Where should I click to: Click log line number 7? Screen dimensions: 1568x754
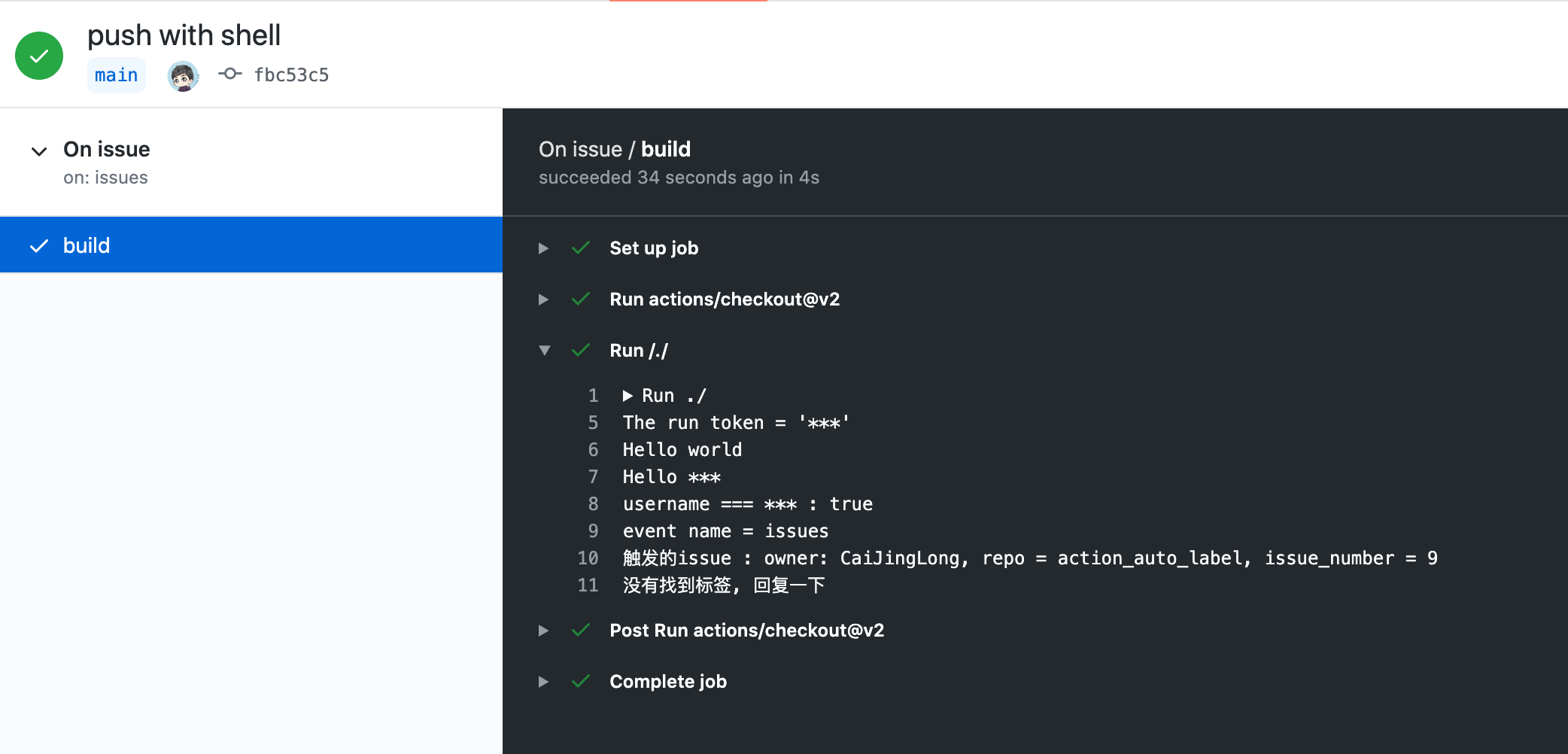(x=593, y=477)
